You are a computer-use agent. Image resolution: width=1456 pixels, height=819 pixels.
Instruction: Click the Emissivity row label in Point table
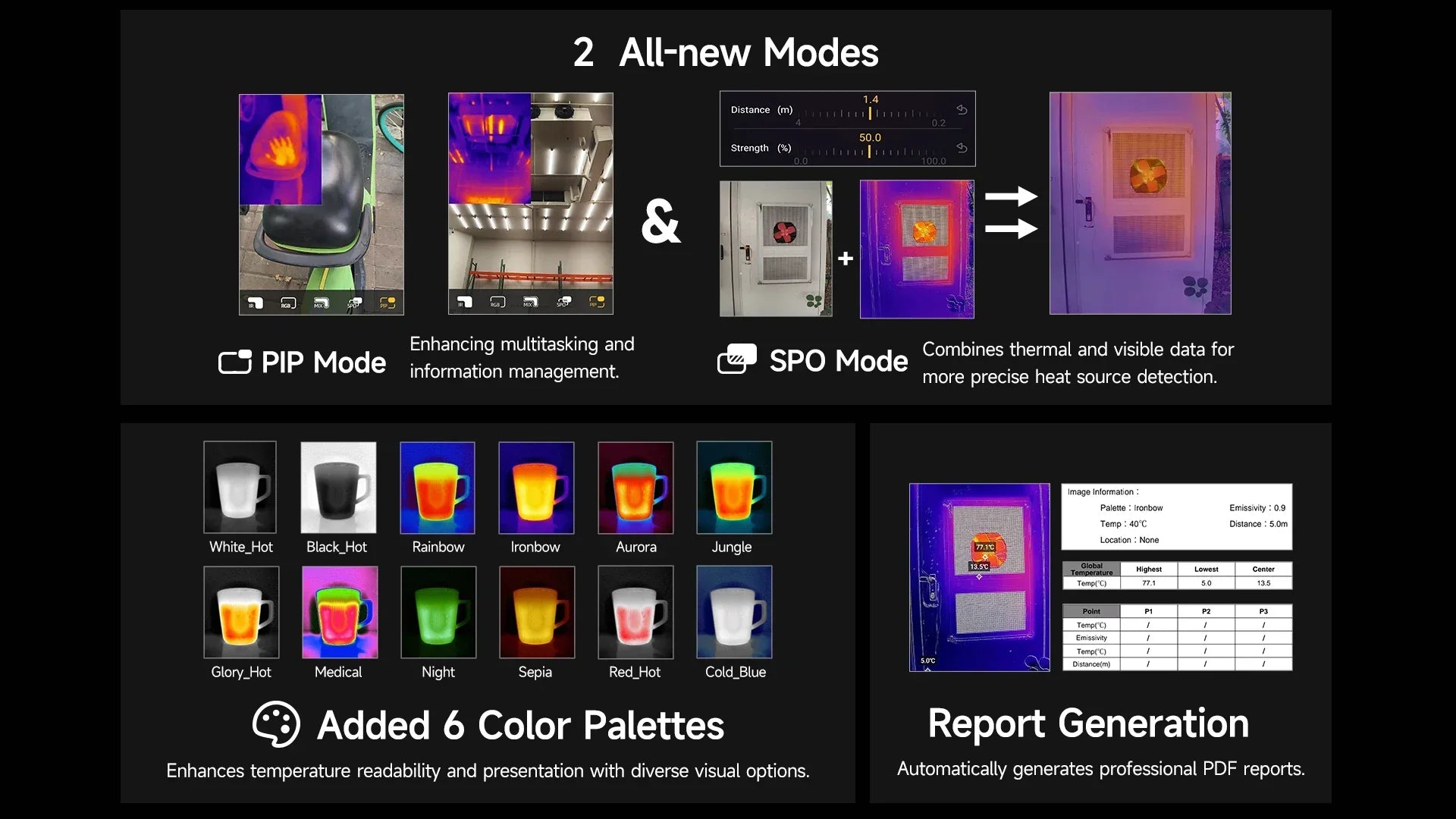point(1091,639)
